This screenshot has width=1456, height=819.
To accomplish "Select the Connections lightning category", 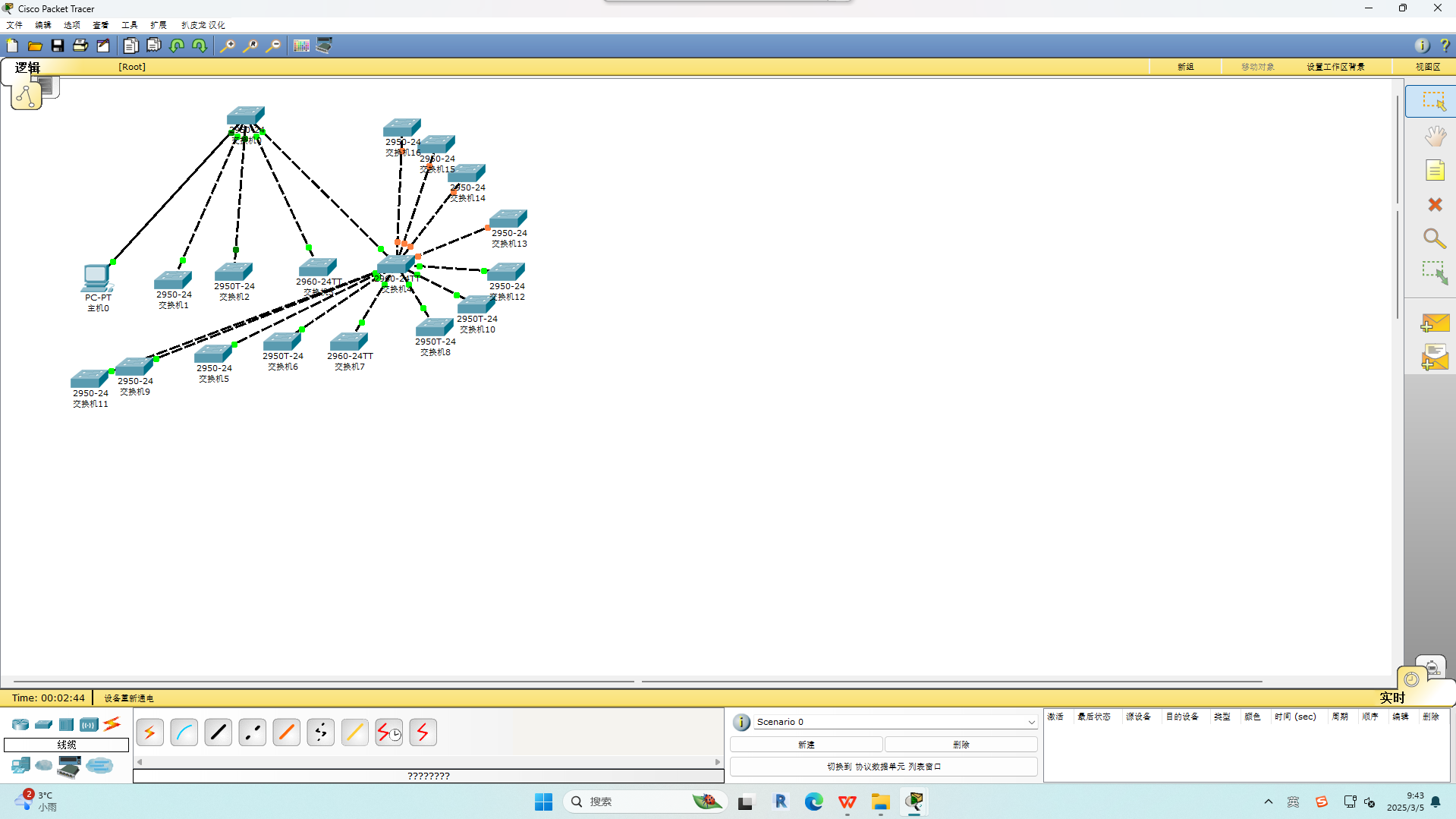I will [x=112, y=724].
